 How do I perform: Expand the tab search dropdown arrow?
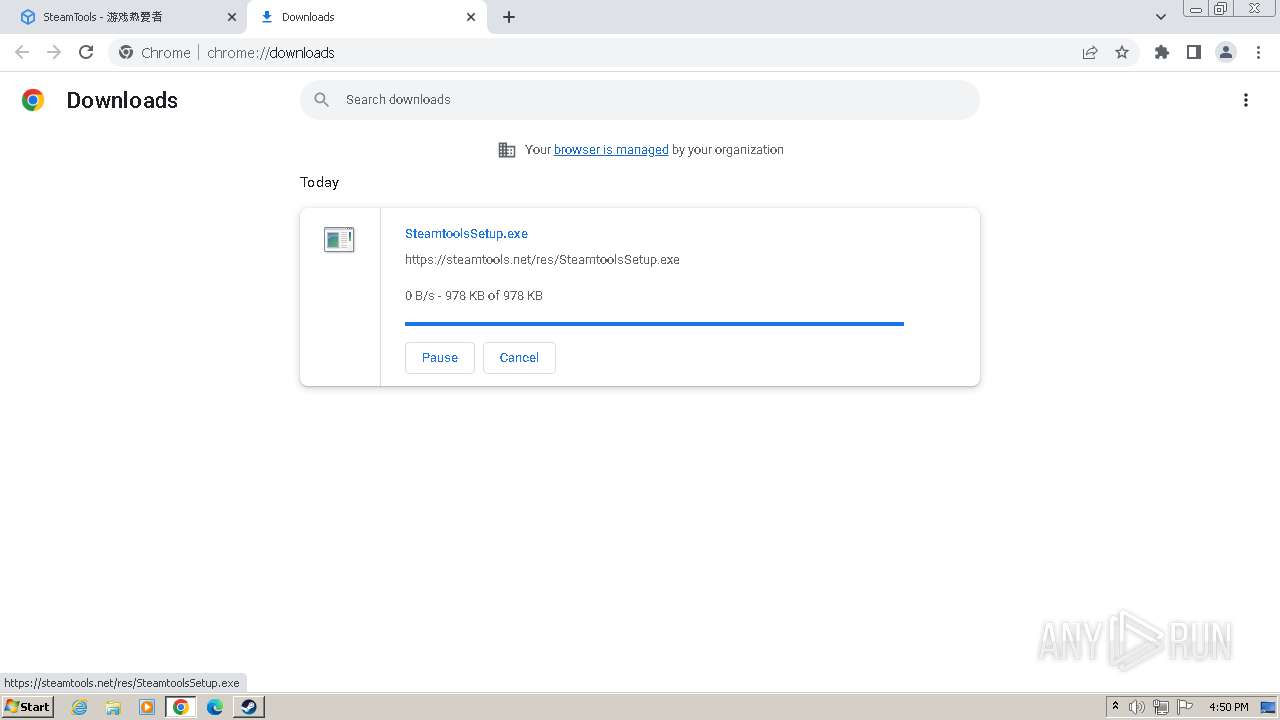coord(1161,17)
